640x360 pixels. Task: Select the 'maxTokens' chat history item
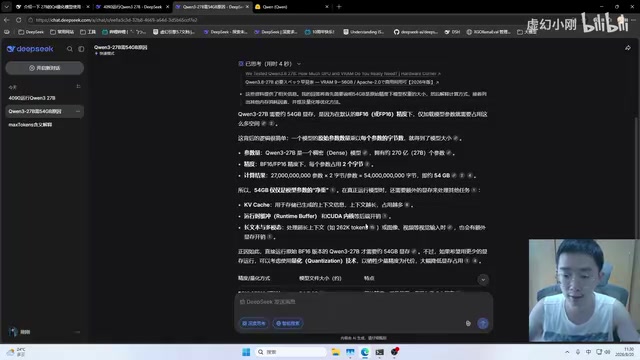(x=30, y=124)
